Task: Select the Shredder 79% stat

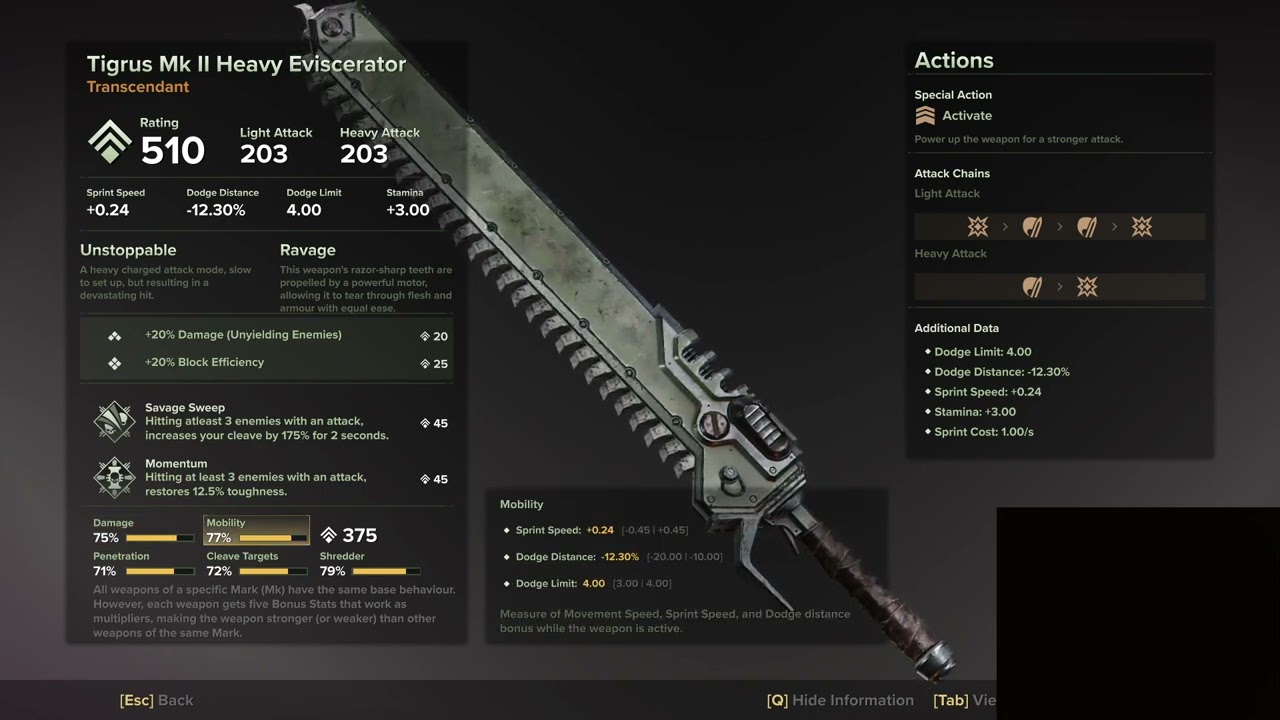Action: tap(370, 564)
